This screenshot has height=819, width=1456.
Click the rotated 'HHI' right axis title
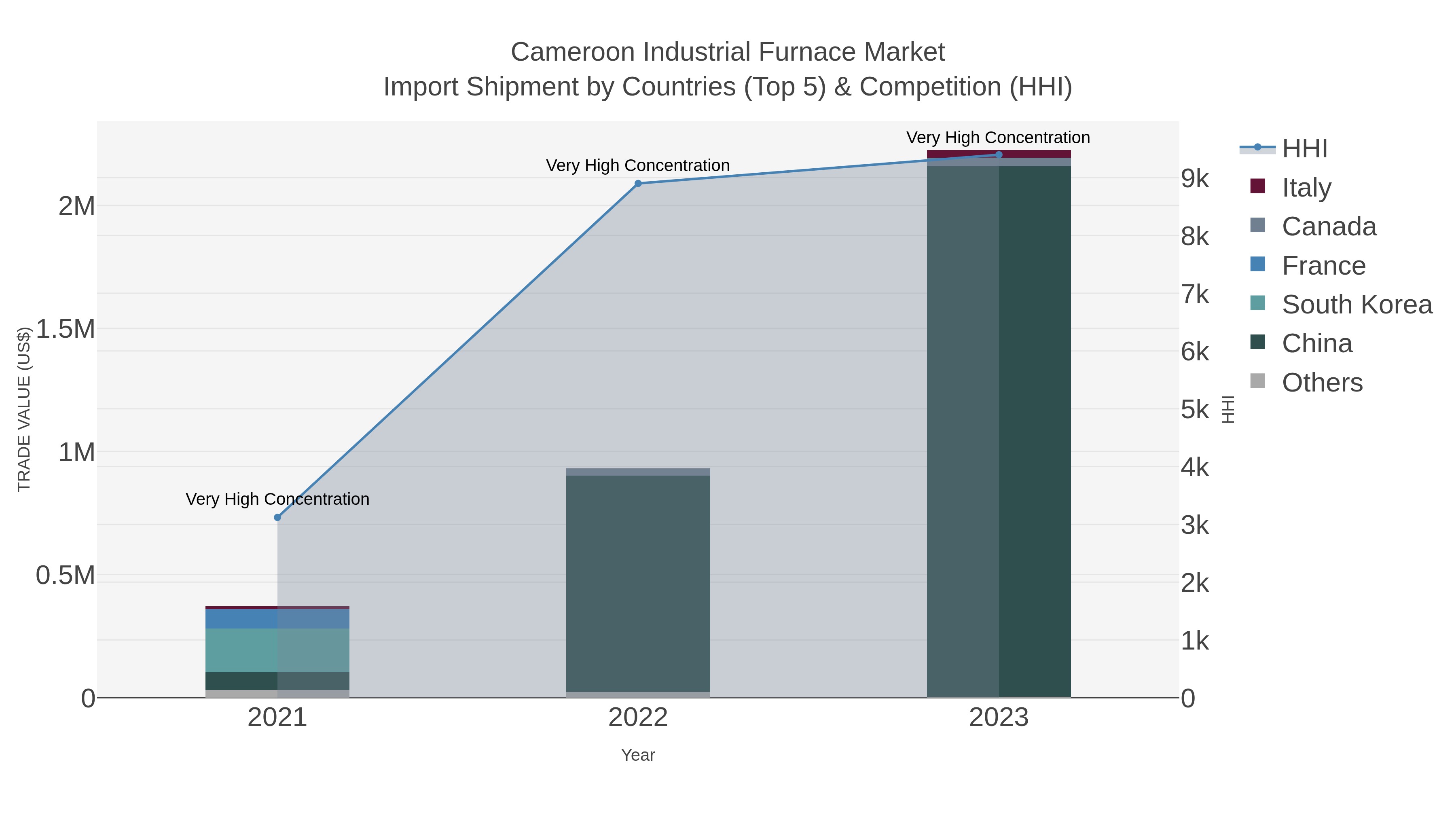tap(1228, 409)
